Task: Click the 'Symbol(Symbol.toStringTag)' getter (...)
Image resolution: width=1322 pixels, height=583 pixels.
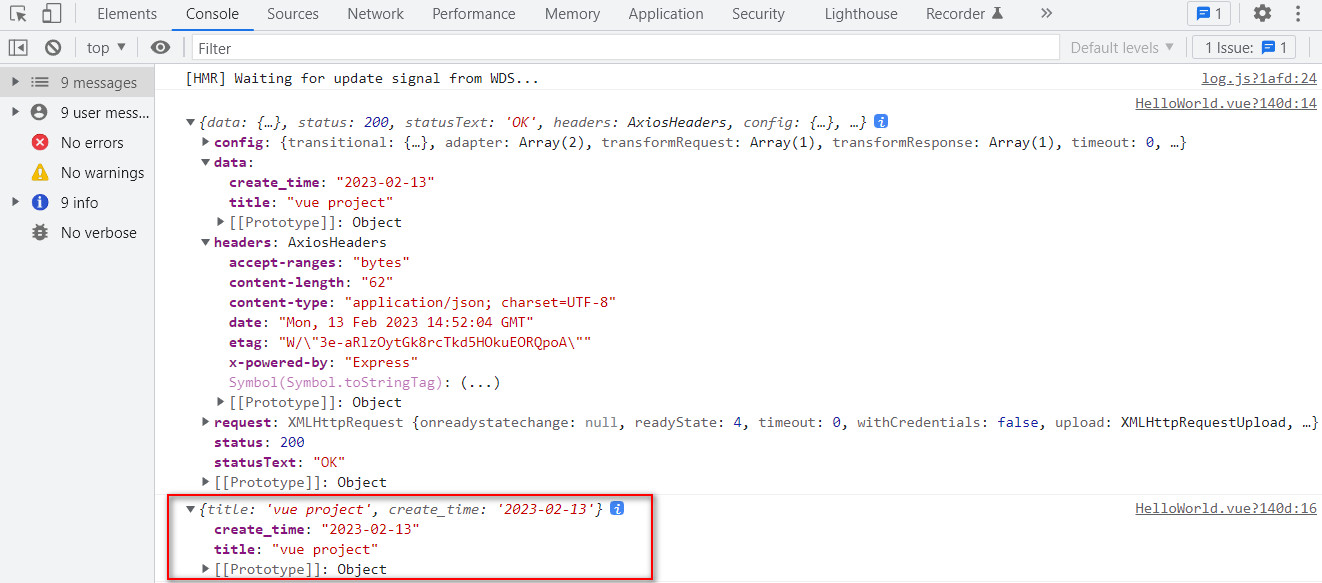Action: pyautogui.click(x=480, y=382)
